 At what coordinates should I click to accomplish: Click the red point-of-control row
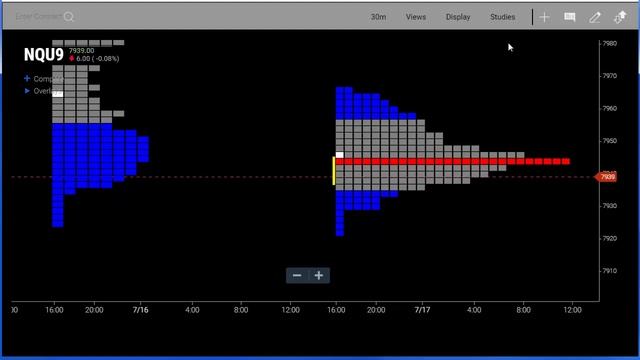point(453,162)
